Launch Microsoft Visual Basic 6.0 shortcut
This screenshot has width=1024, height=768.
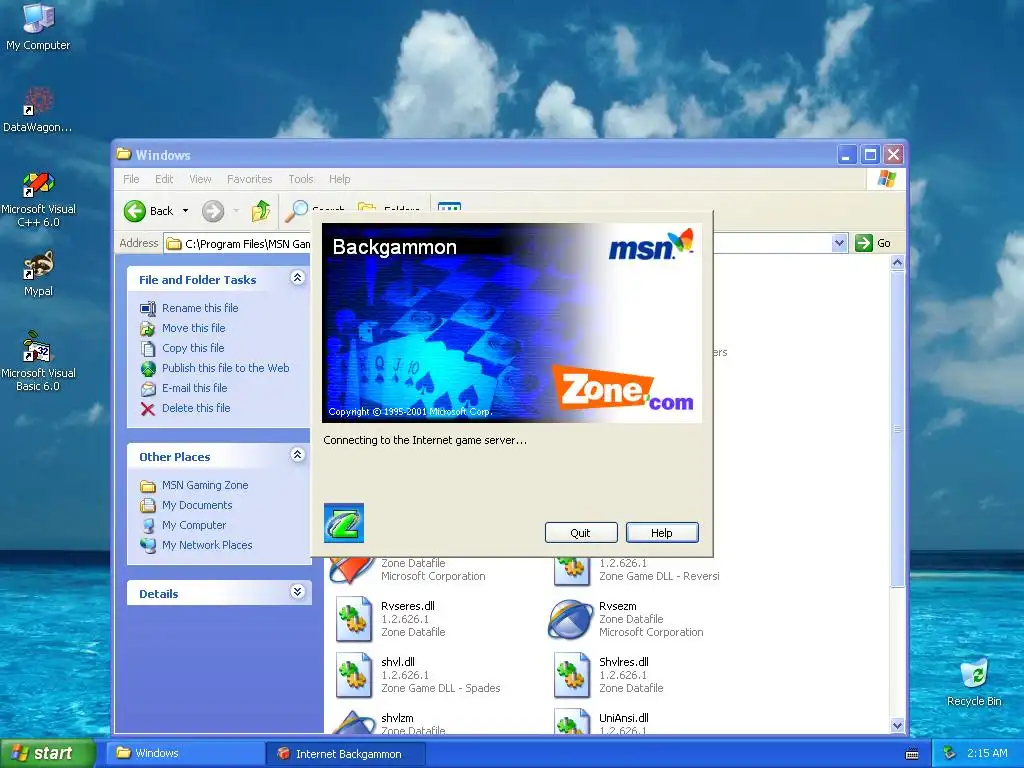[x=38, y=361]
